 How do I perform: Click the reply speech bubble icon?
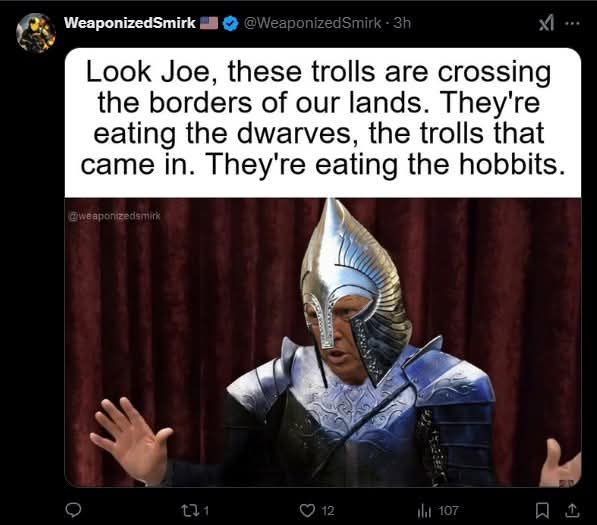(73, 510)
